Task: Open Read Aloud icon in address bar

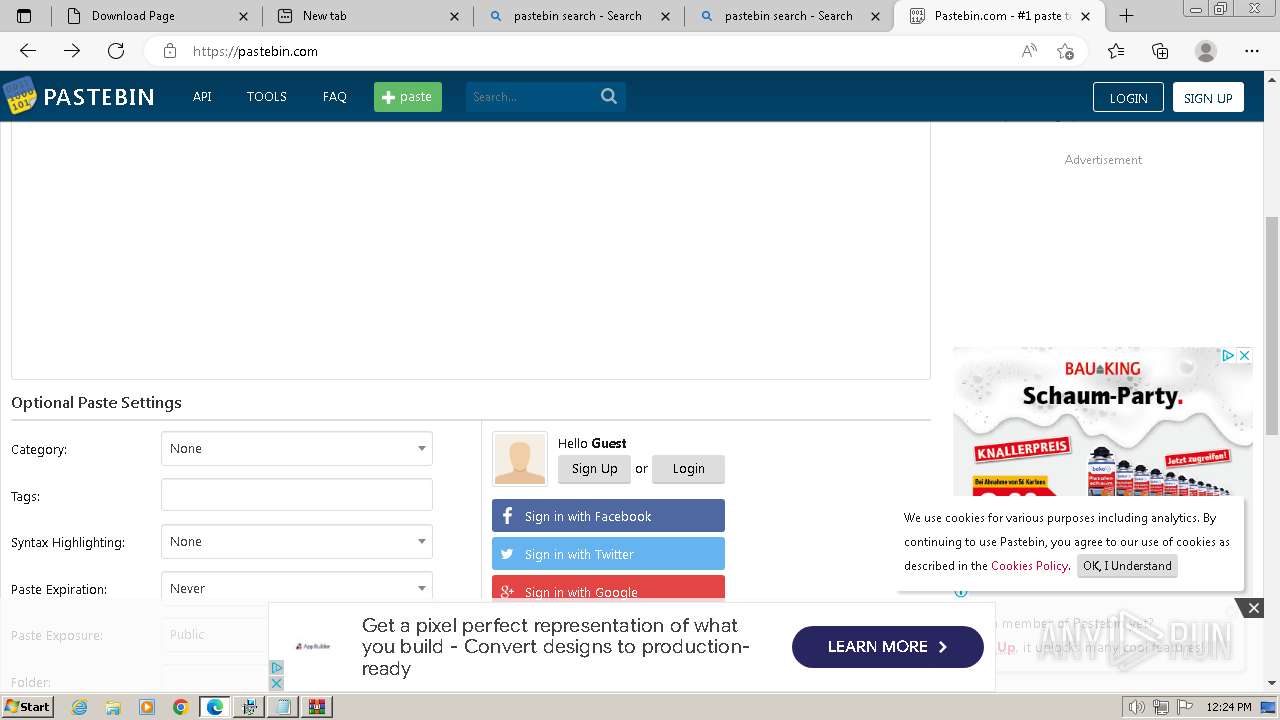Action: [1029, 51]
